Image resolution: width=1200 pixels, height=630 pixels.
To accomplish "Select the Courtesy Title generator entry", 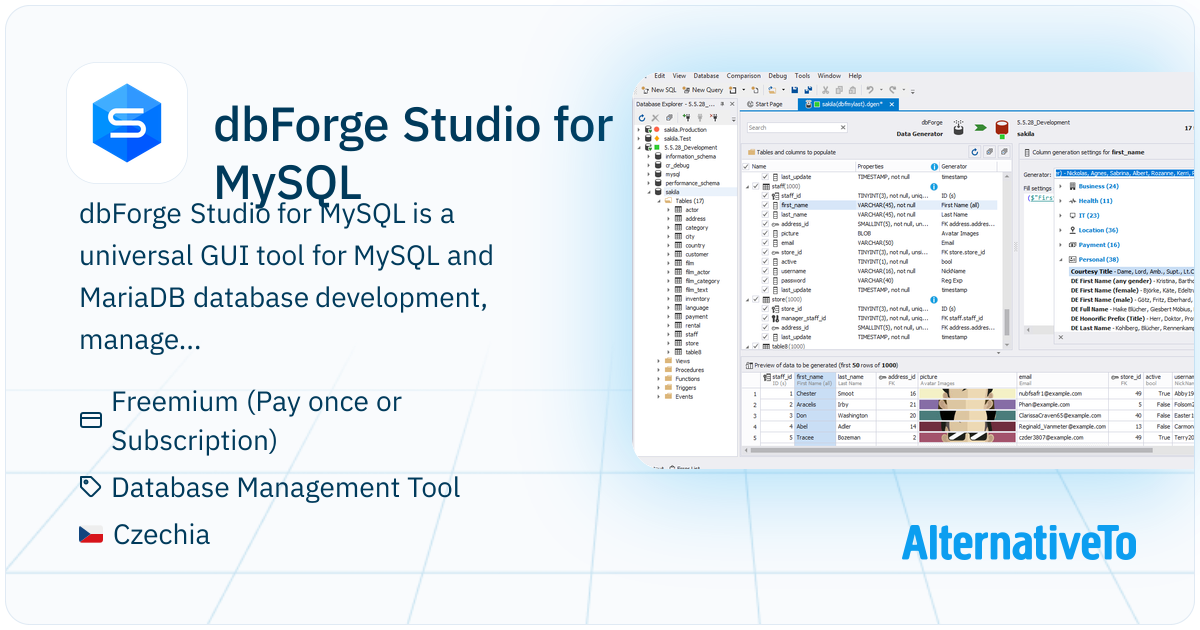I will pyautogui.click(x=1132, y=271).
